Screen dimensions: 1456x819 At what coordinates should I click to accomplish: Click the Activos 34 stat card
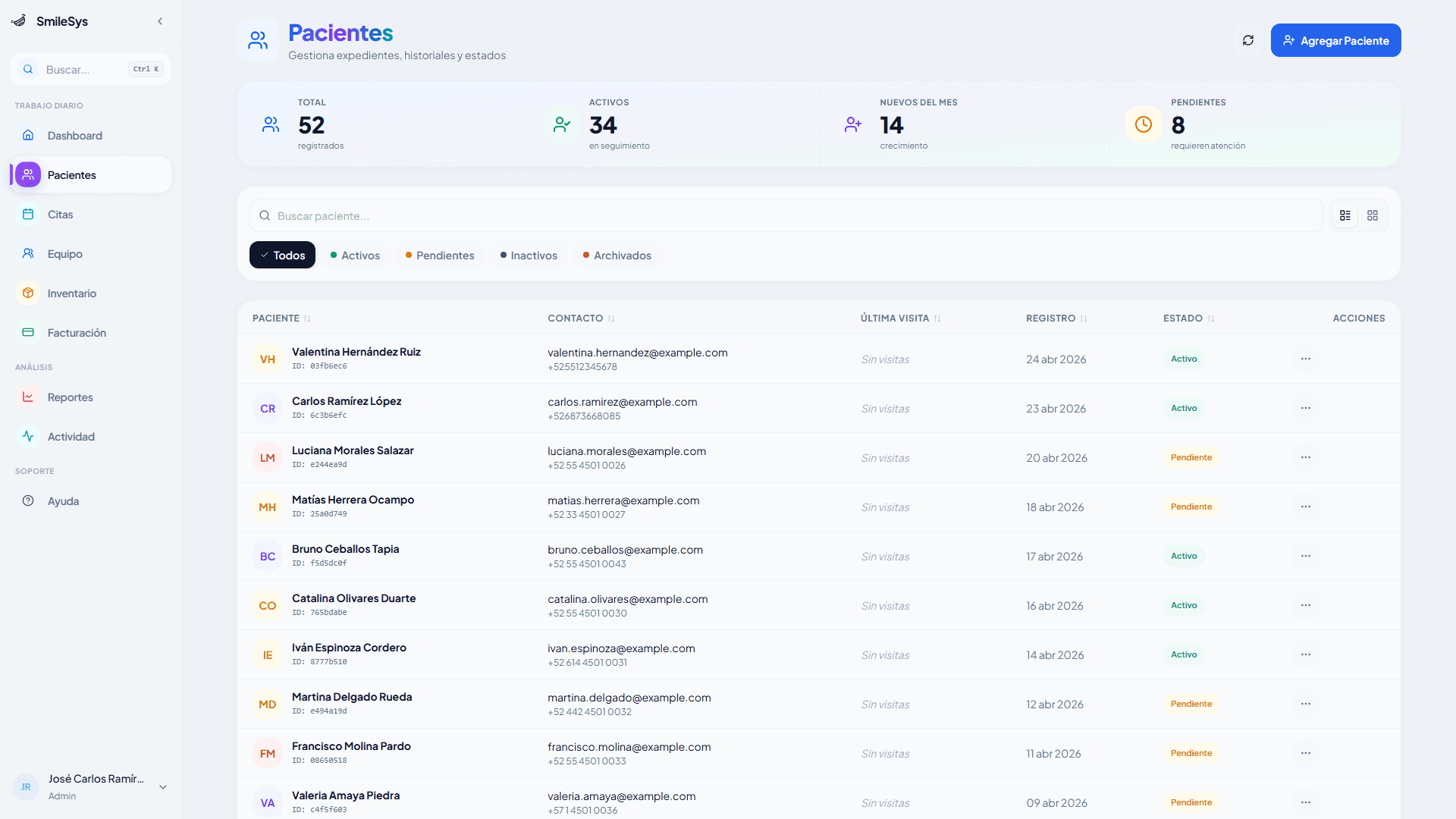pyautogui.click(x=673, y=124)
